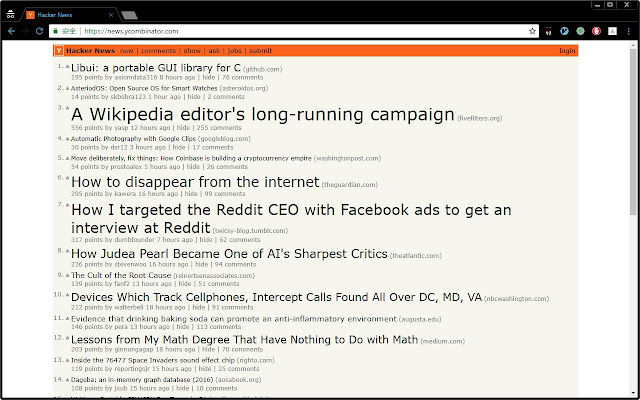Screen dimensions: 640x400
Task: Click the browser forward arrow
Action: pos(25,31)
